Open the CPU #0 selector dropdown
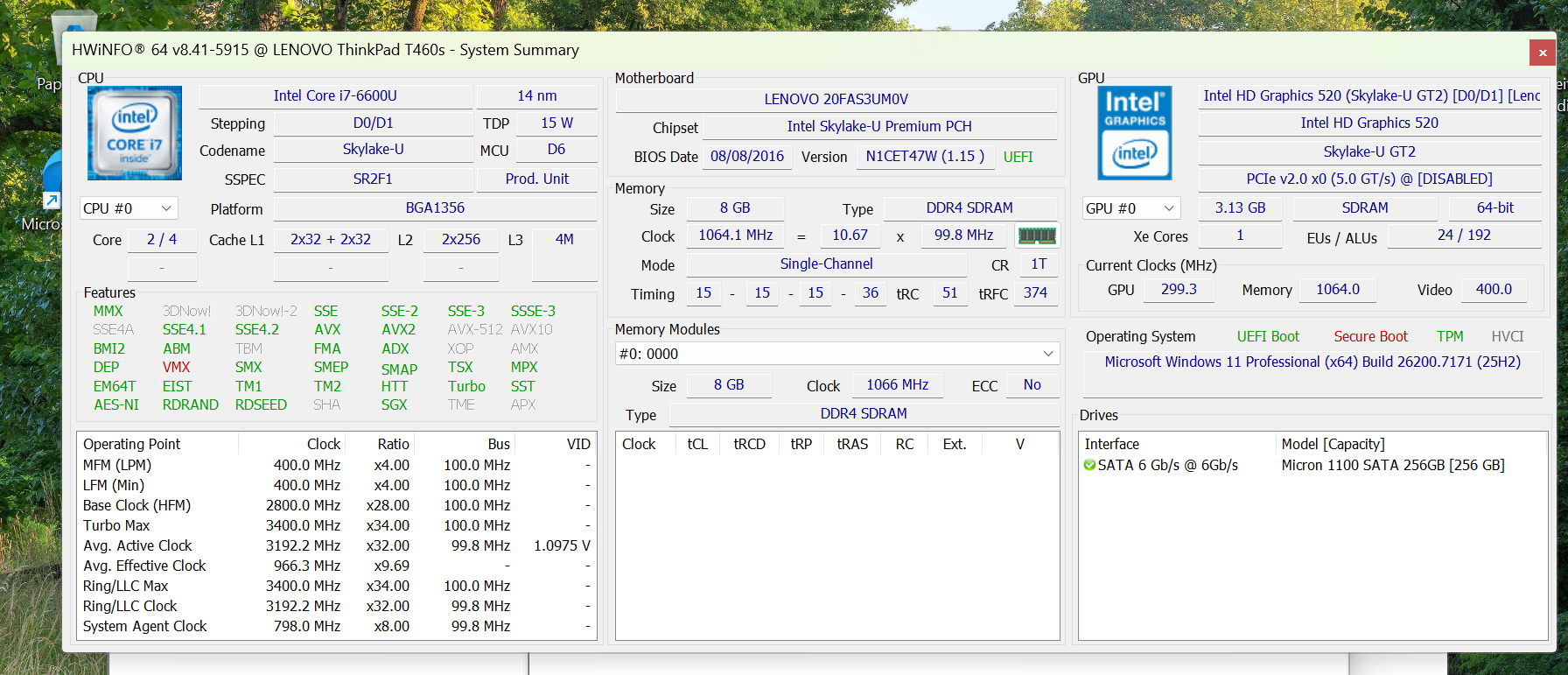The image size is (1568, 675). pyautogui.click(x=129, y=208)
